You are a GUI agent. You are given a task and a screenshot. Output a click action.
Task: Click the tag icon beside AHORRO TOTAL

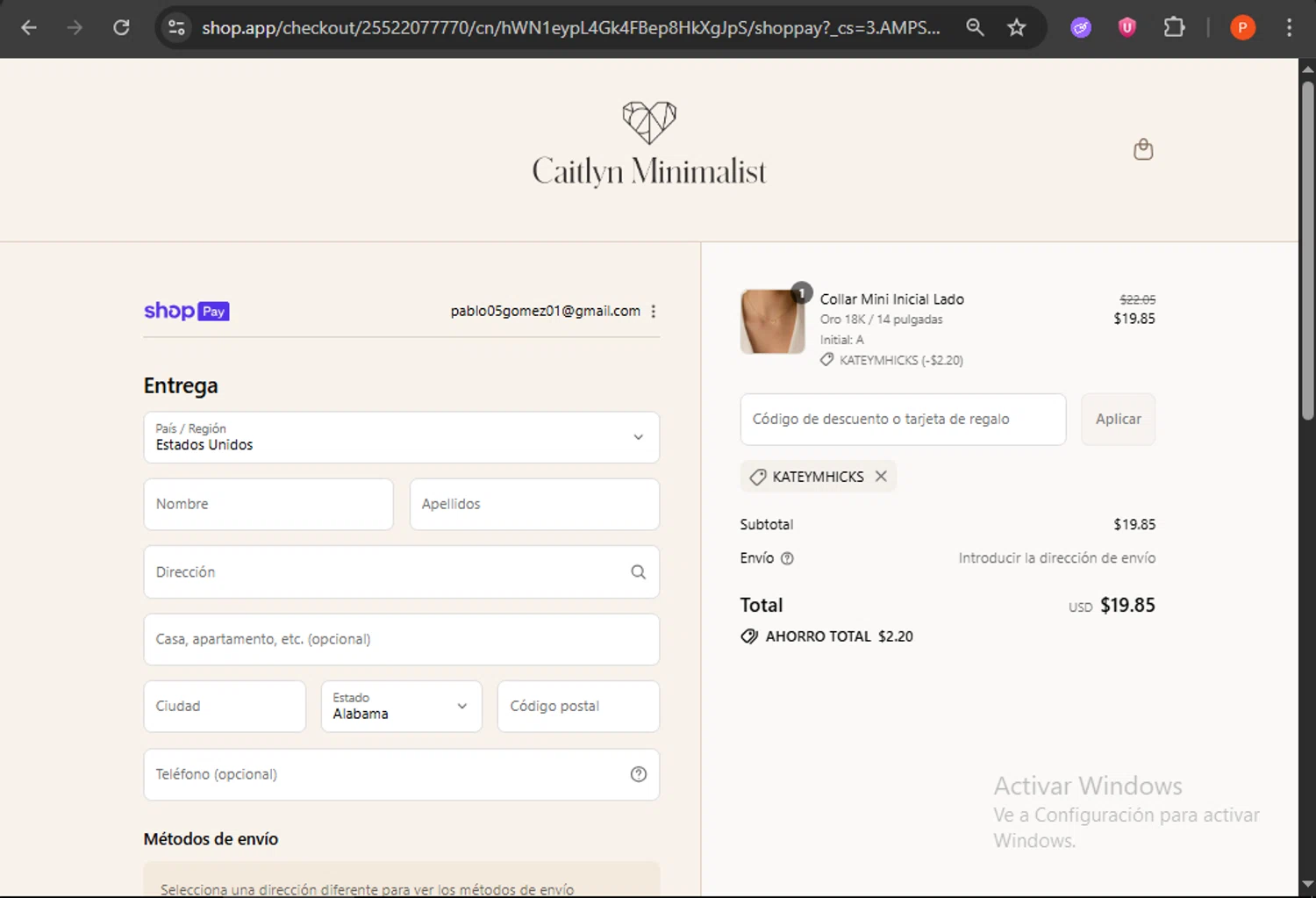(749, 636)
